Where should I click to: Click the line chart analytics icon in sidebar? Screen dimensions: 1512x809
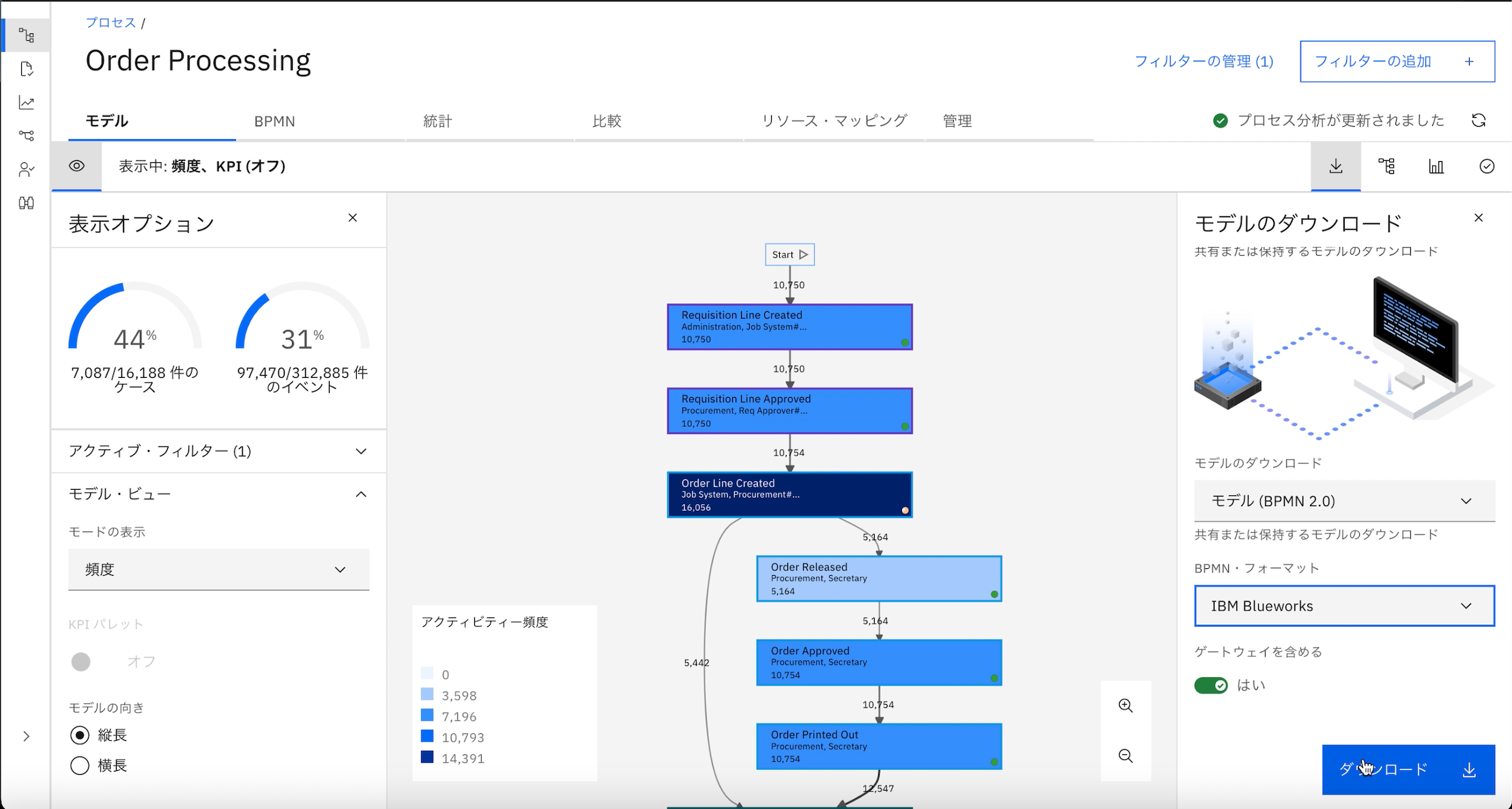pos(26,102)
